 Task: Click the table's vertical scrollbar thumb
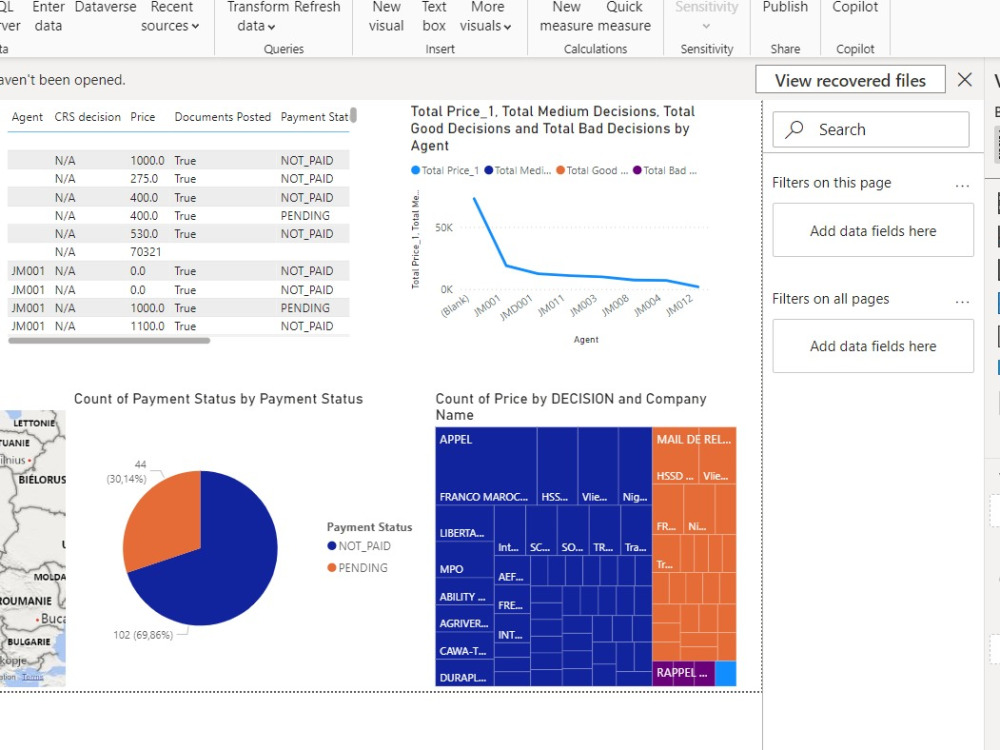coord(353,115)
